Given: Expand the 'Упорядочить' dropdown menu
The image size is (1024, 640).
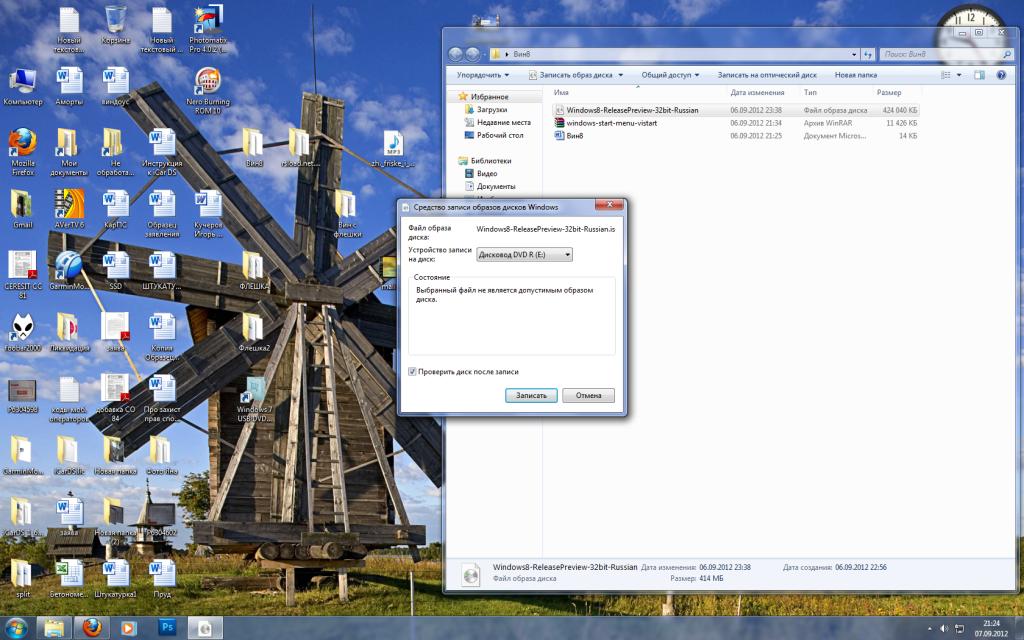Looking at the screenshot, I should point(482,75).
